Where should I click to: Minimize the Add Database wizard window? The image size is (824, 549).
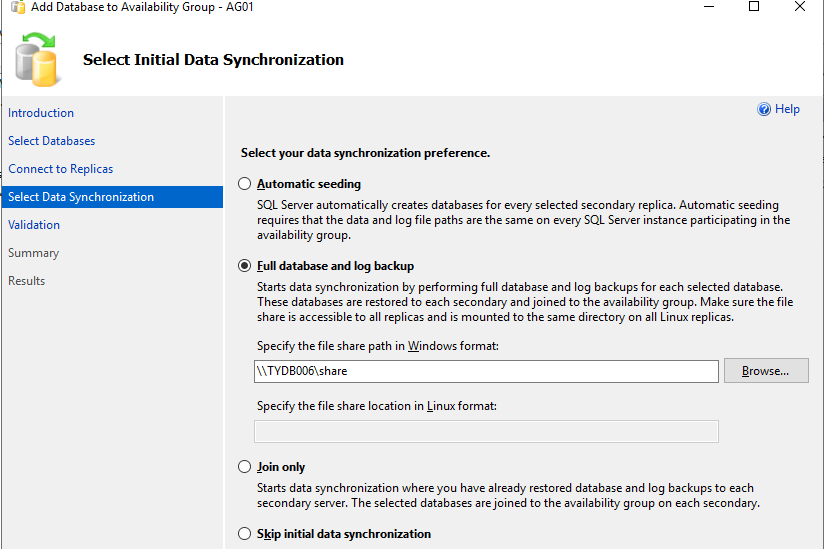(x=709, y=7)
